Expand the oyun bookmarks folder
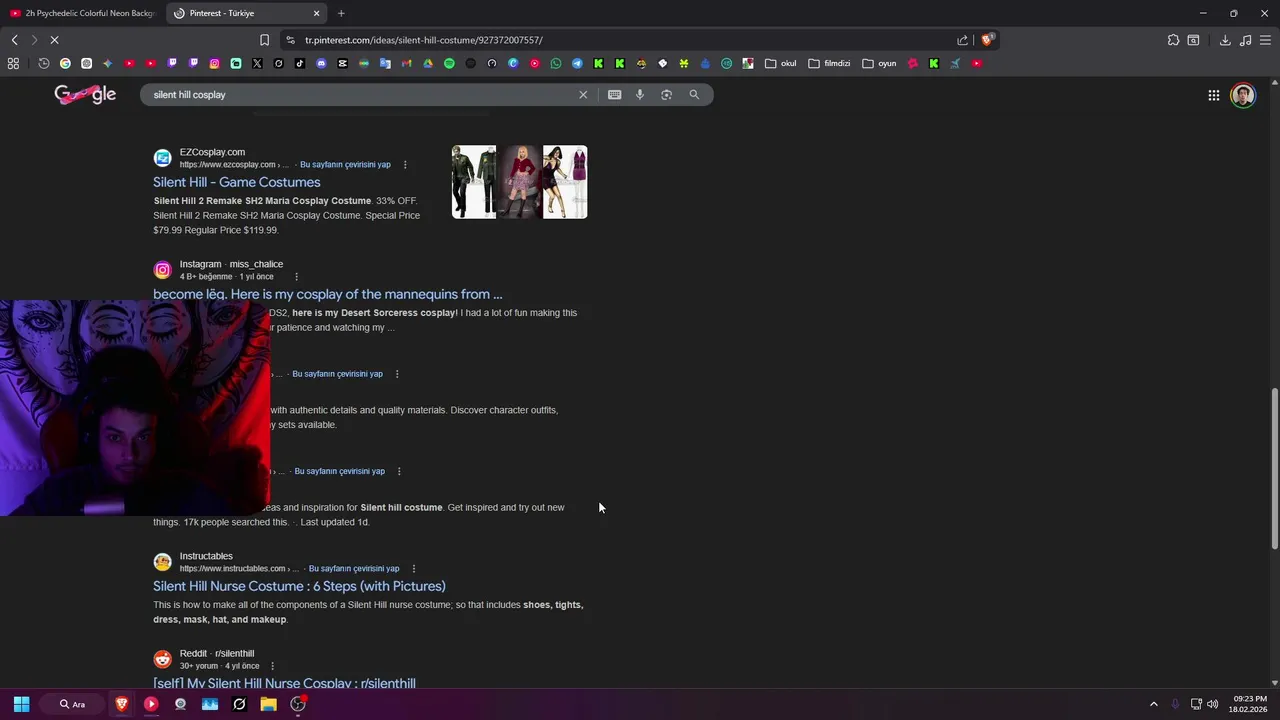 [x=879, y=63]
